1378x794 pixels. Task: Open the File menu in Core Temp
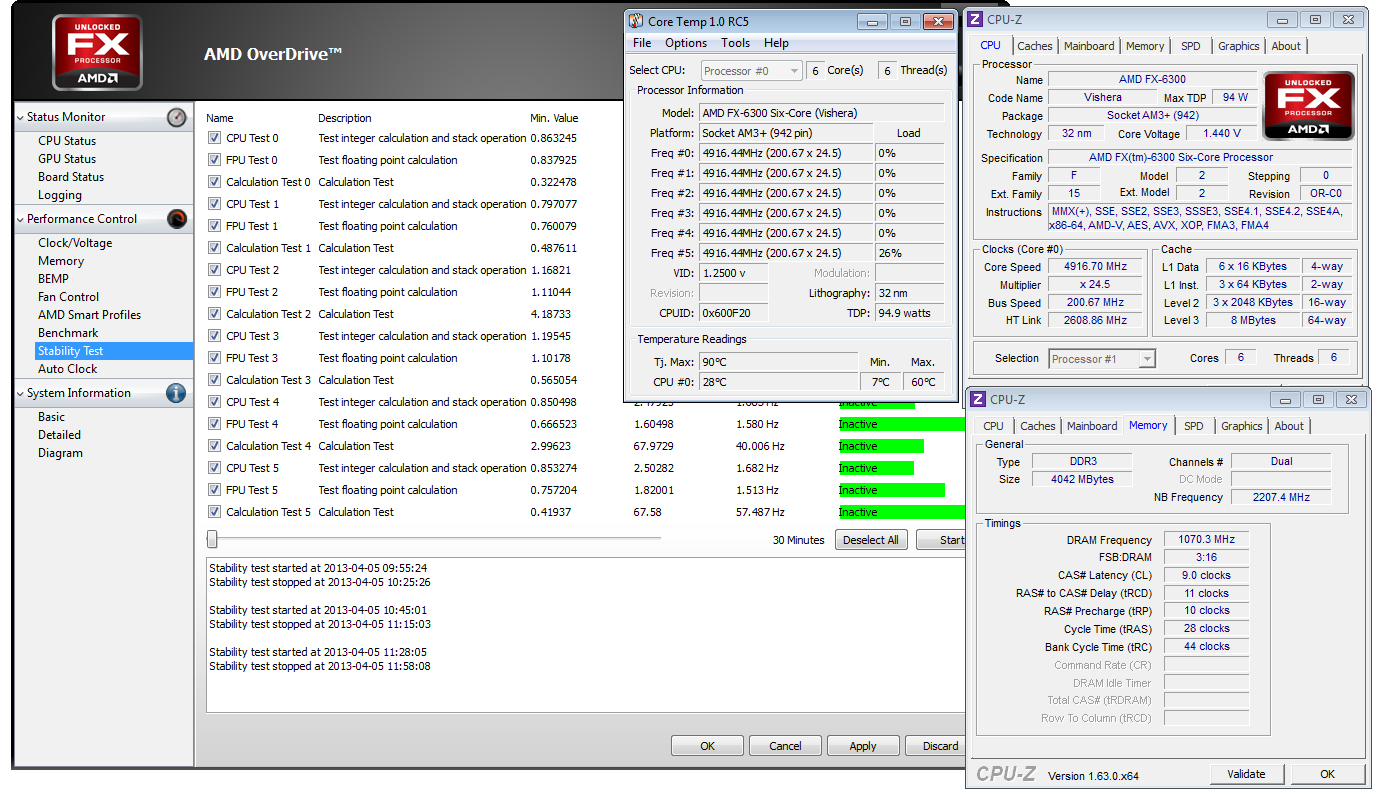tap(642, 43)
